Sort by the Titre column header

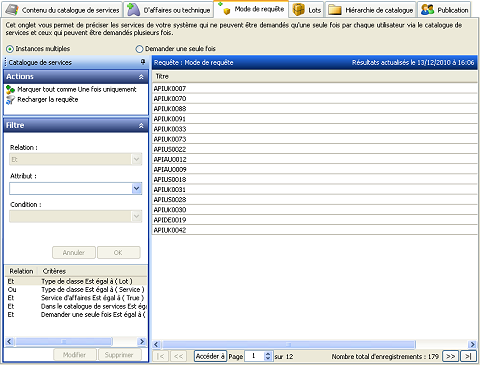315,77
